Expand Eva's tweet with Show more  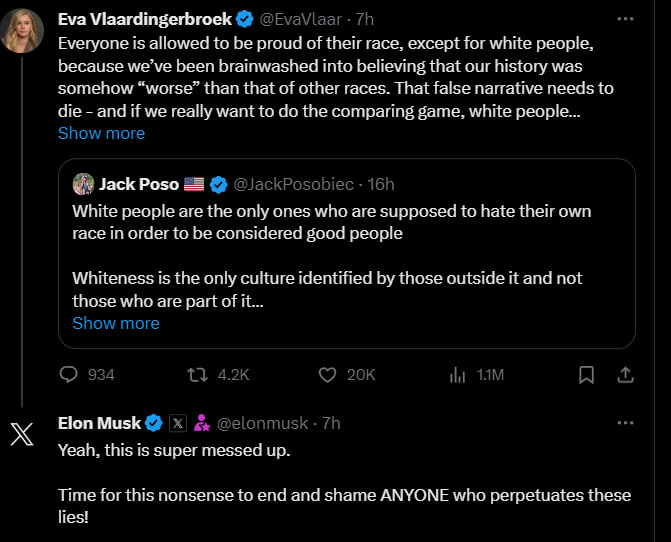[x=101, y=133]
